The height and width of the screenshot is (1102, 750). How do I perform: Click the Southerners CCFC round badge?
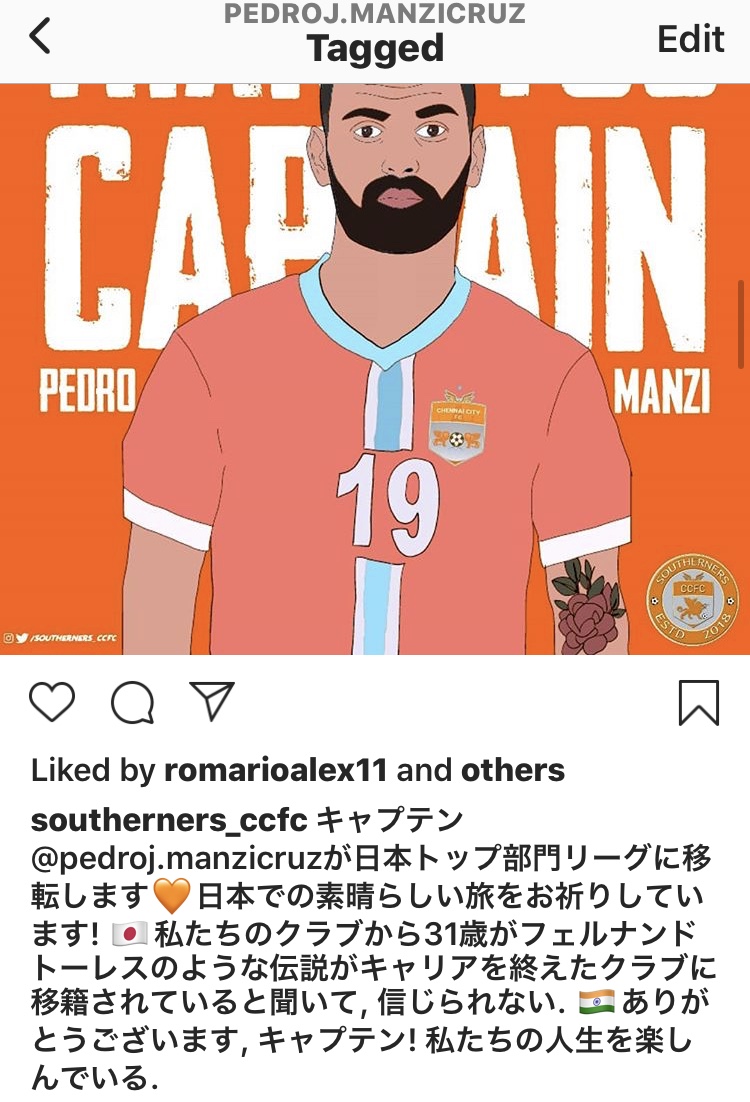click(692, 599)
